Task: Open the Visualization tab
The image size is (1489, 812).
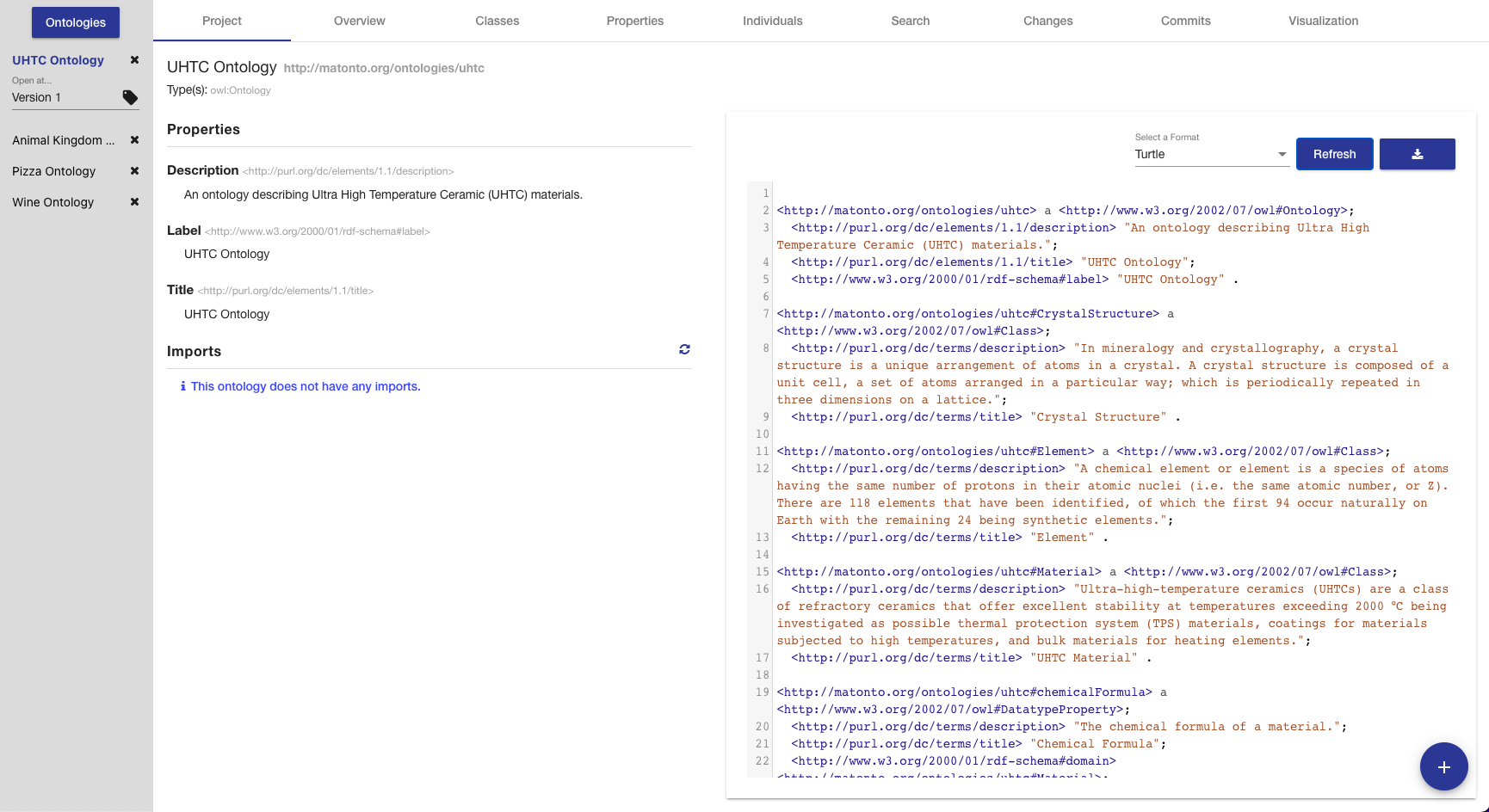Action: click(1323, 21)
